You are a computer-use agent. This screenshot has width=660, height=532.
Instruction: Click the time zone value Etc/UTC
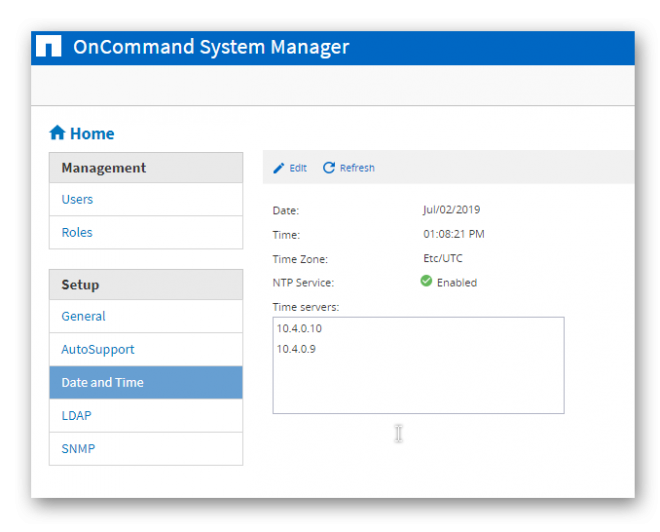[443, 258]
